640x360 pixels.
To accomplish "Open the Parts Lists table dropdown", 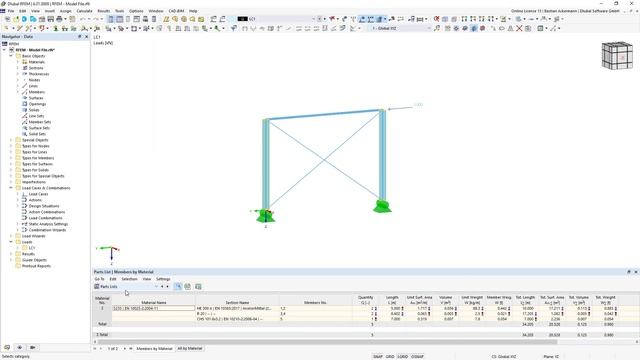I will coord(156,287).
